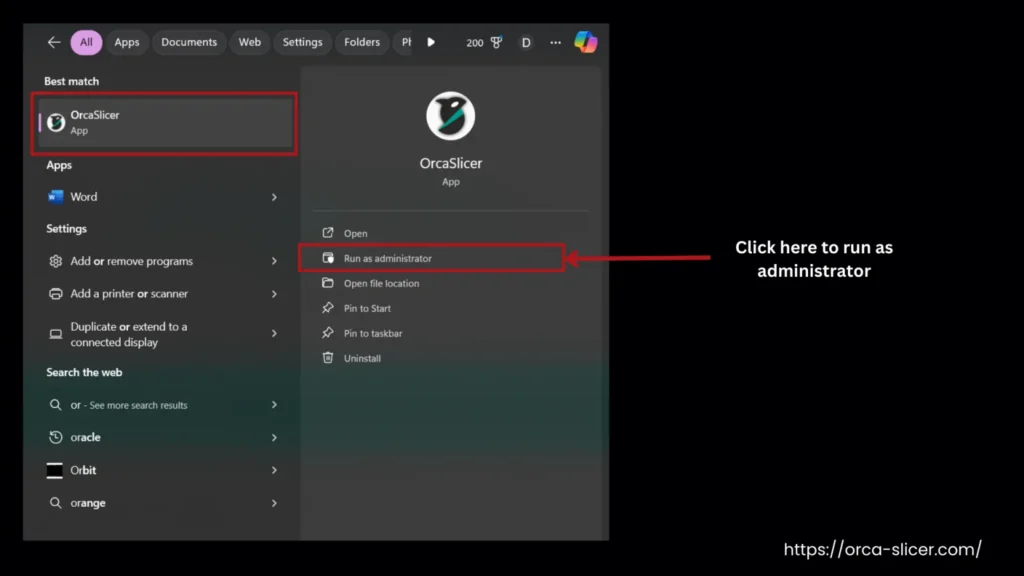Click the Open file location folder icon
This screenshot has height=576, width=1024.
click(328, 283)
